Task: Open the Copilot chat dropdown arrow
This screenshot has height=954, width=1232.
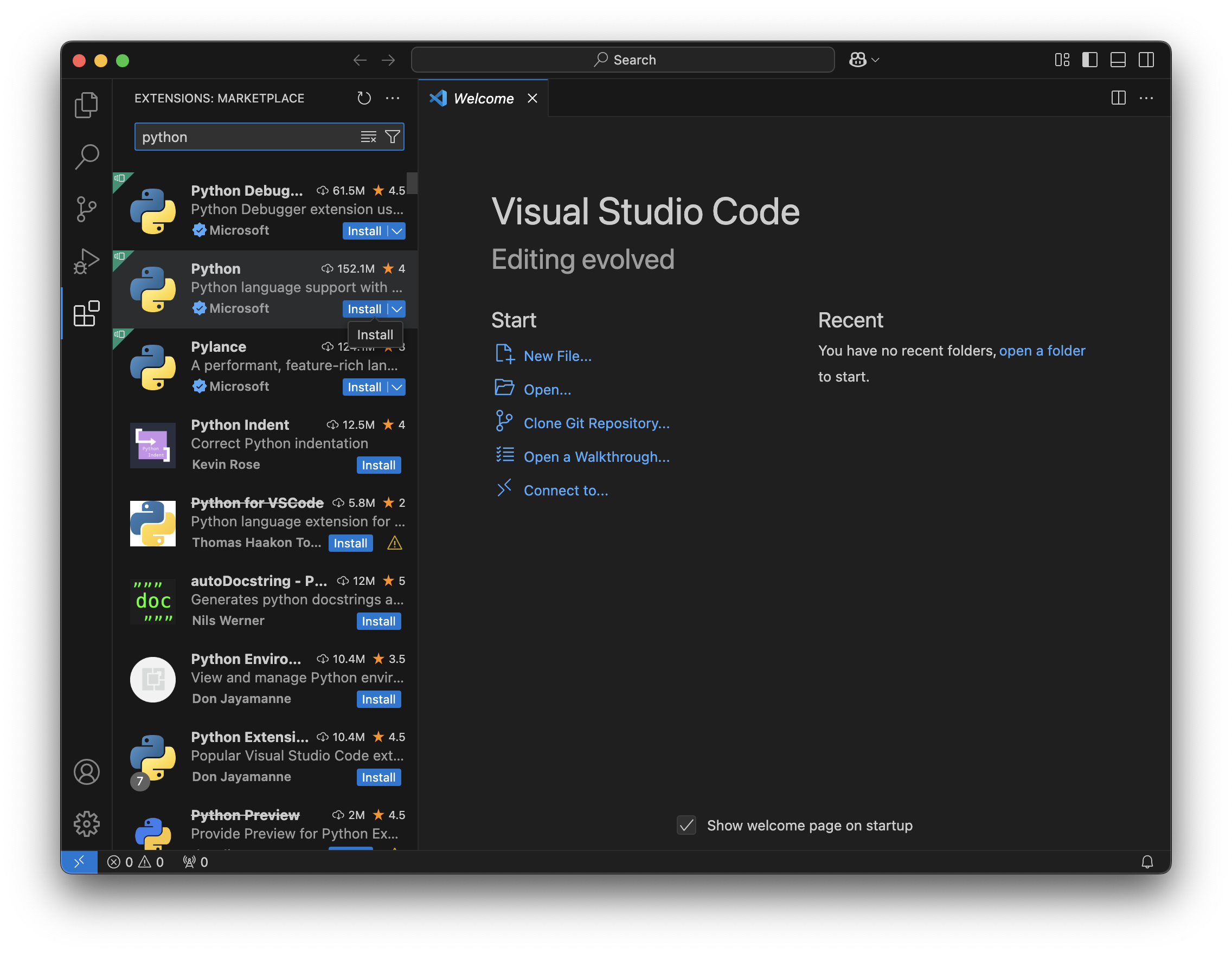Action: click(x=876, y=60)
